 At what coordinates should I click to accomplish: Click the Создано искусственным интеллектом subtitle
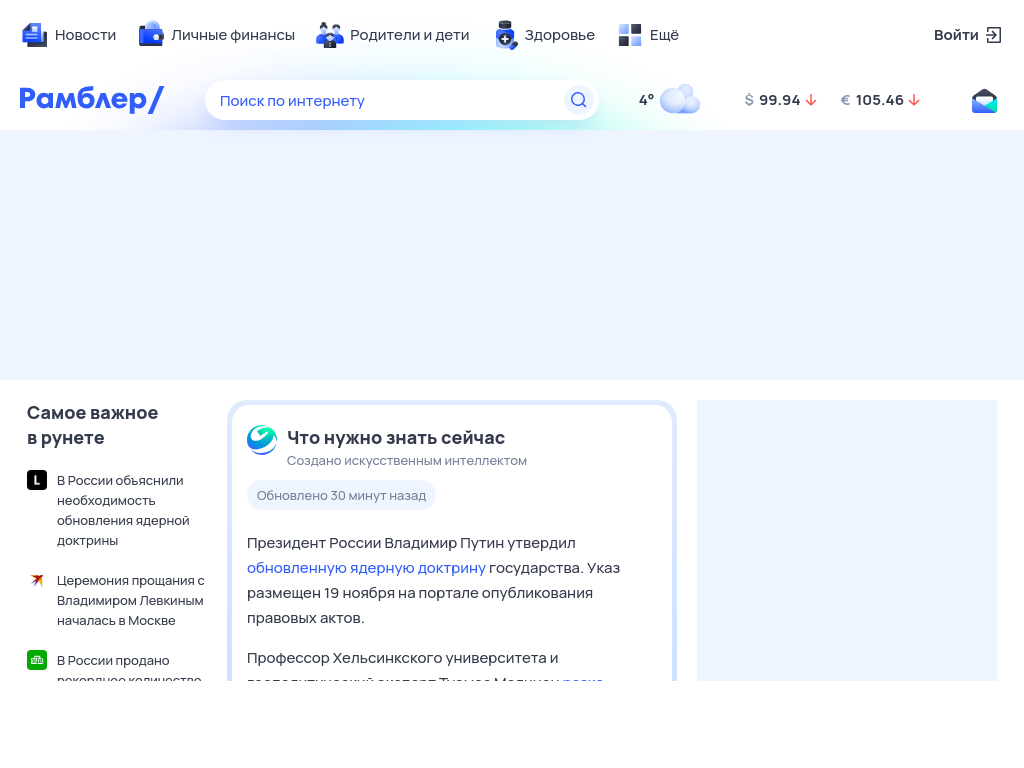[x=407, y=460]
